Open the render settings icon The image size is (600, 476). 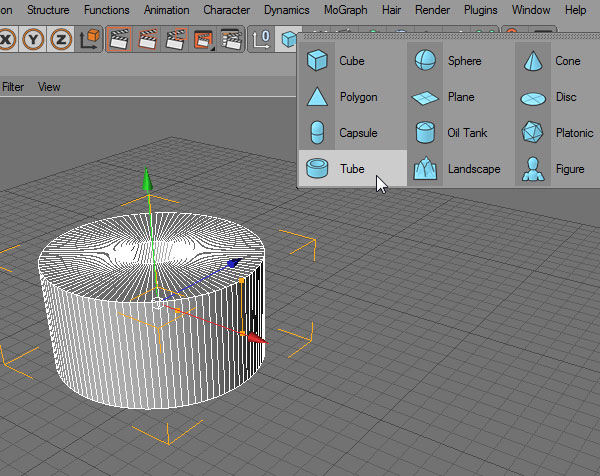click(231, 39)
